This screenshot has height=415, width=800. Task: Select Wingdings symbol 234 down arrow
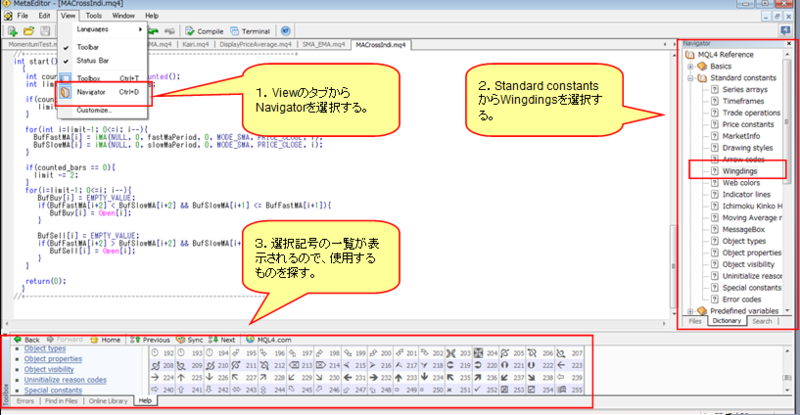tap(431, 378)
